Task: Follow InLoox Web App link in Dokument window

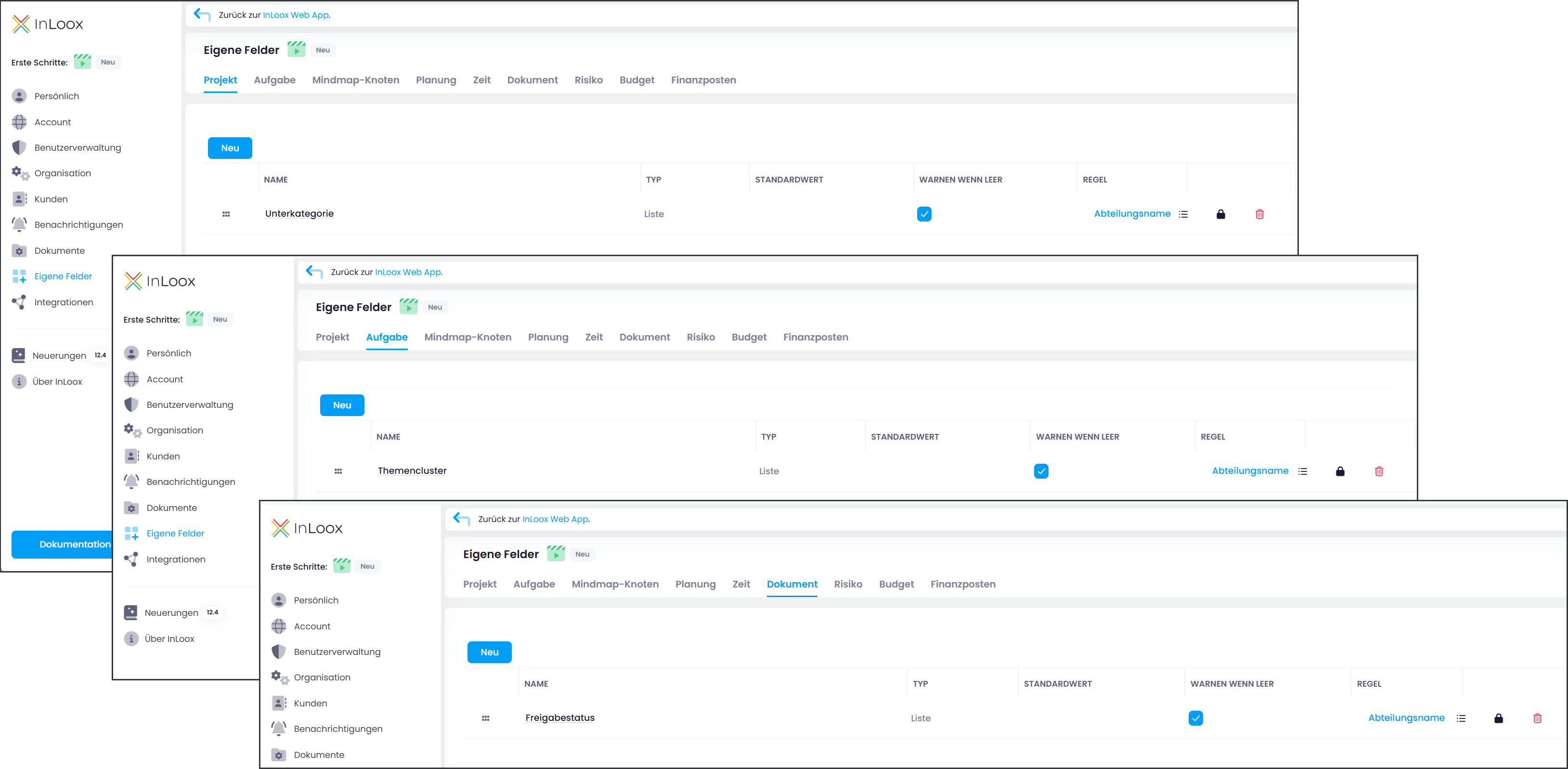Action: click(555, 519)
